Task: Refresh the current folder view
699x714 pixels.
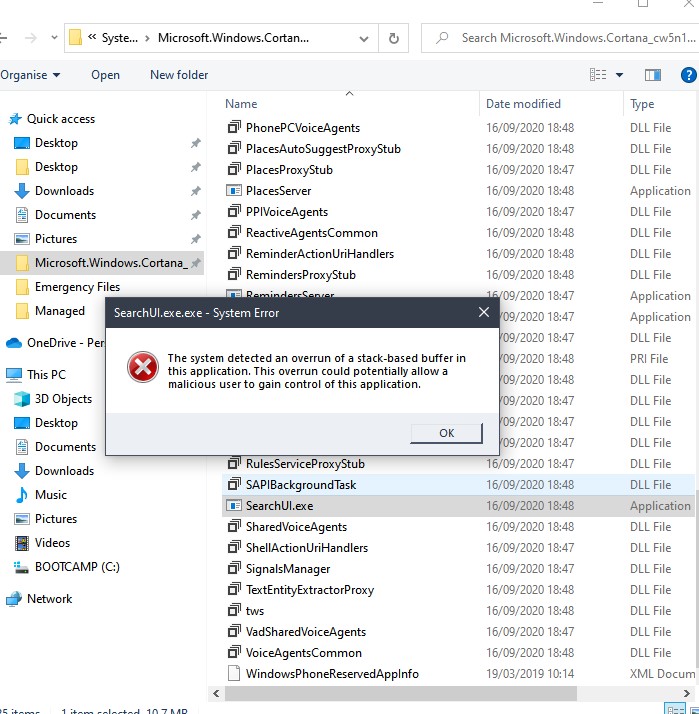Action: click(x=393, y=38)
